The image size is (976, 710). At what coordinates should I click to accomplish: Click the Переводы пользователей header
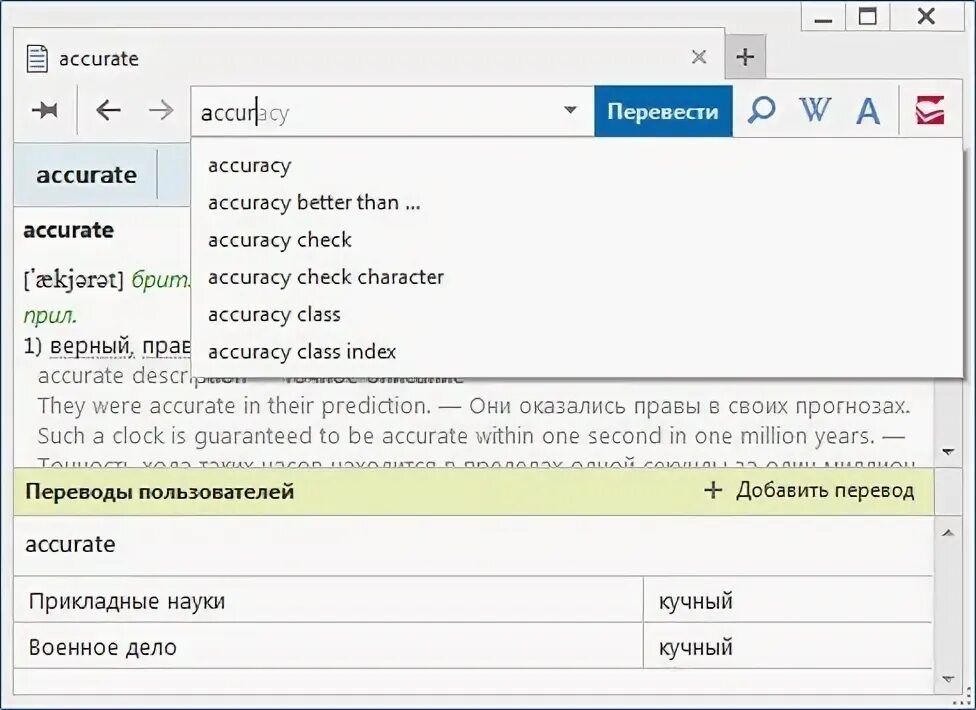(159, 492)
